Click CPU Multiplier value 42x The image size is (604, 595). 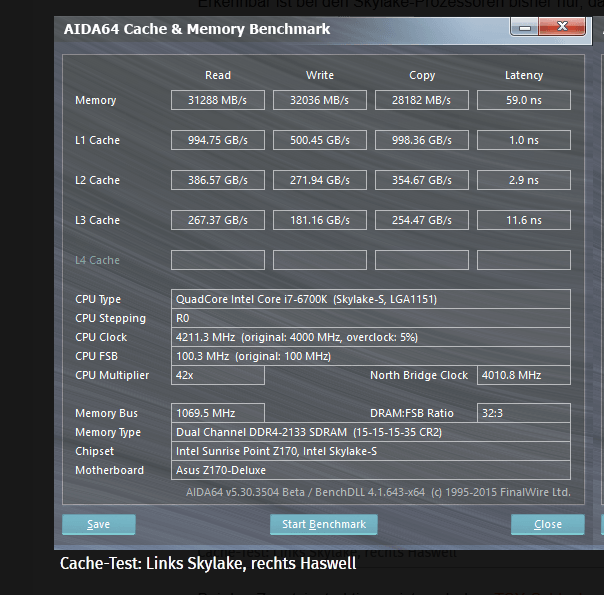[218, 375]
